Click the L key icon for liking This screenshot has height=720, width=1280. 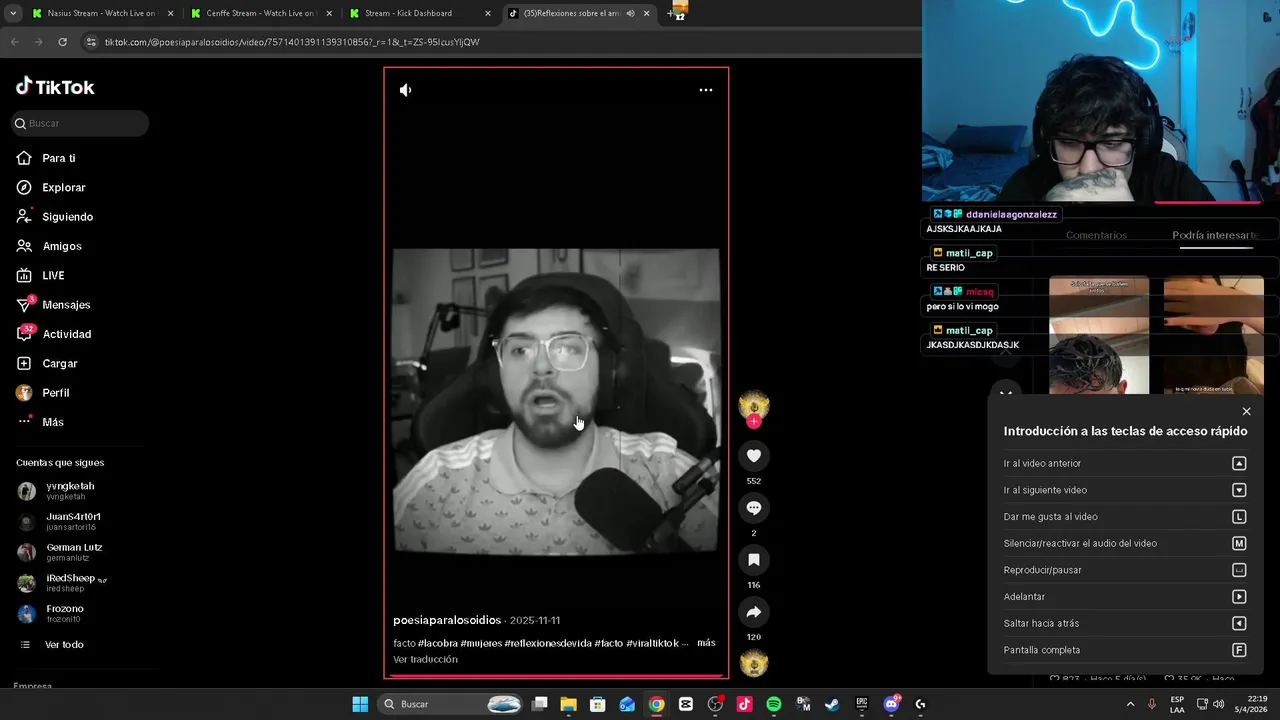pos(1239,517)
